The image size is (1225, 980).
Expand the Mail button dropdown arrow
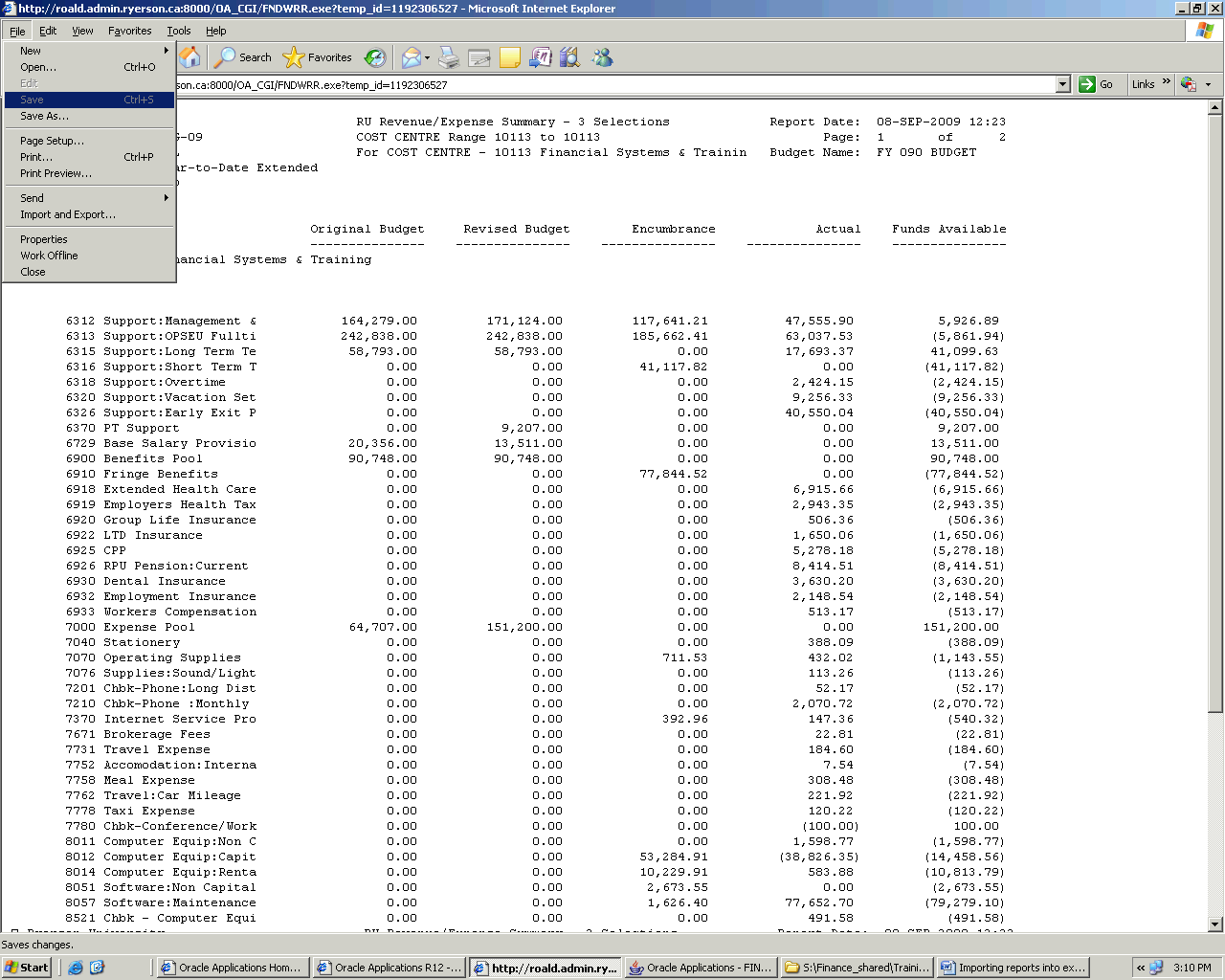427,57
